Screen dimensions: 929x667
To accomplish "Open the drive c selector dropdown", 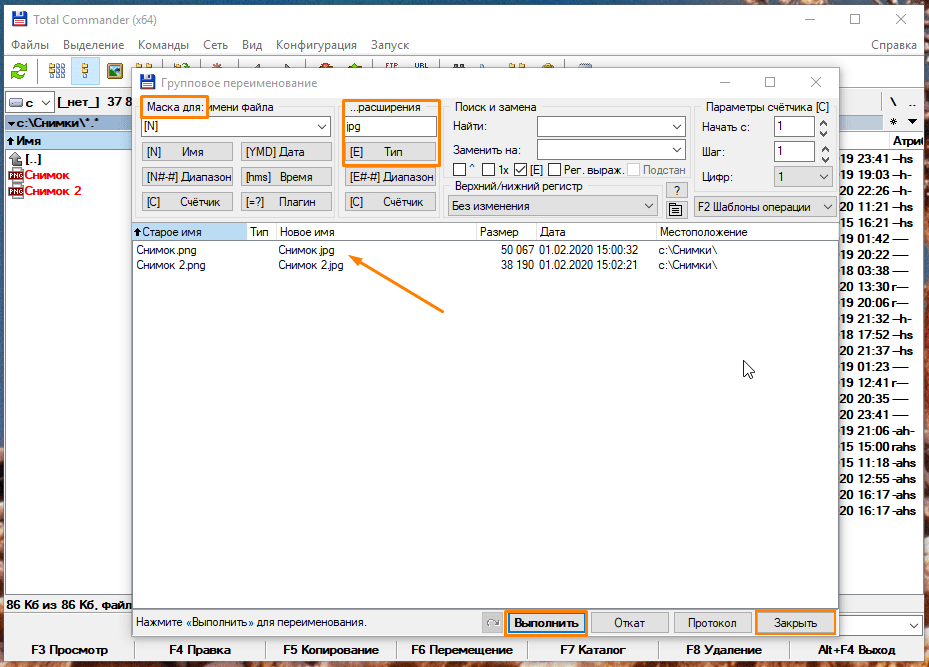I will coord(30,102).
